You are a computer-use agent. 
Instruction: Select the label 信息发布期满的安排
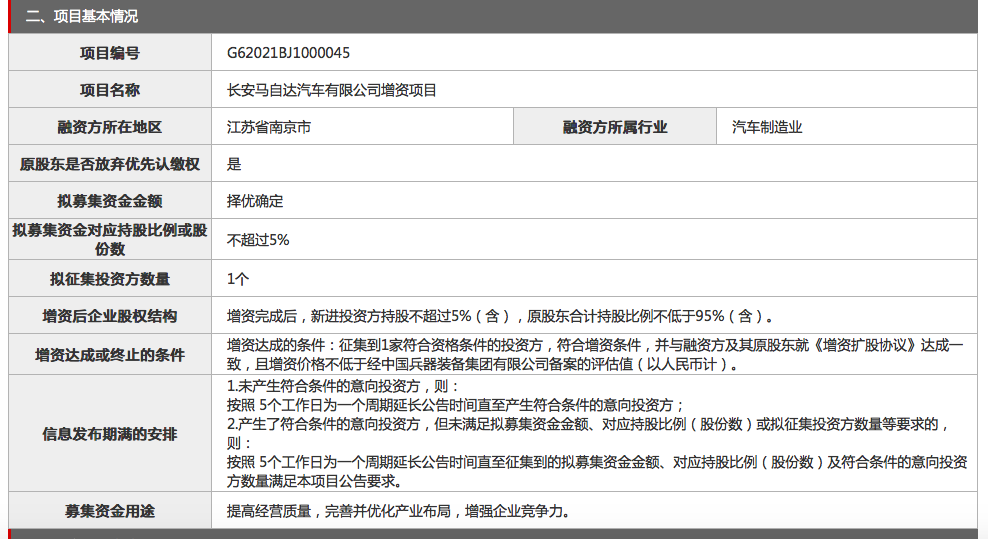(110, 434)
